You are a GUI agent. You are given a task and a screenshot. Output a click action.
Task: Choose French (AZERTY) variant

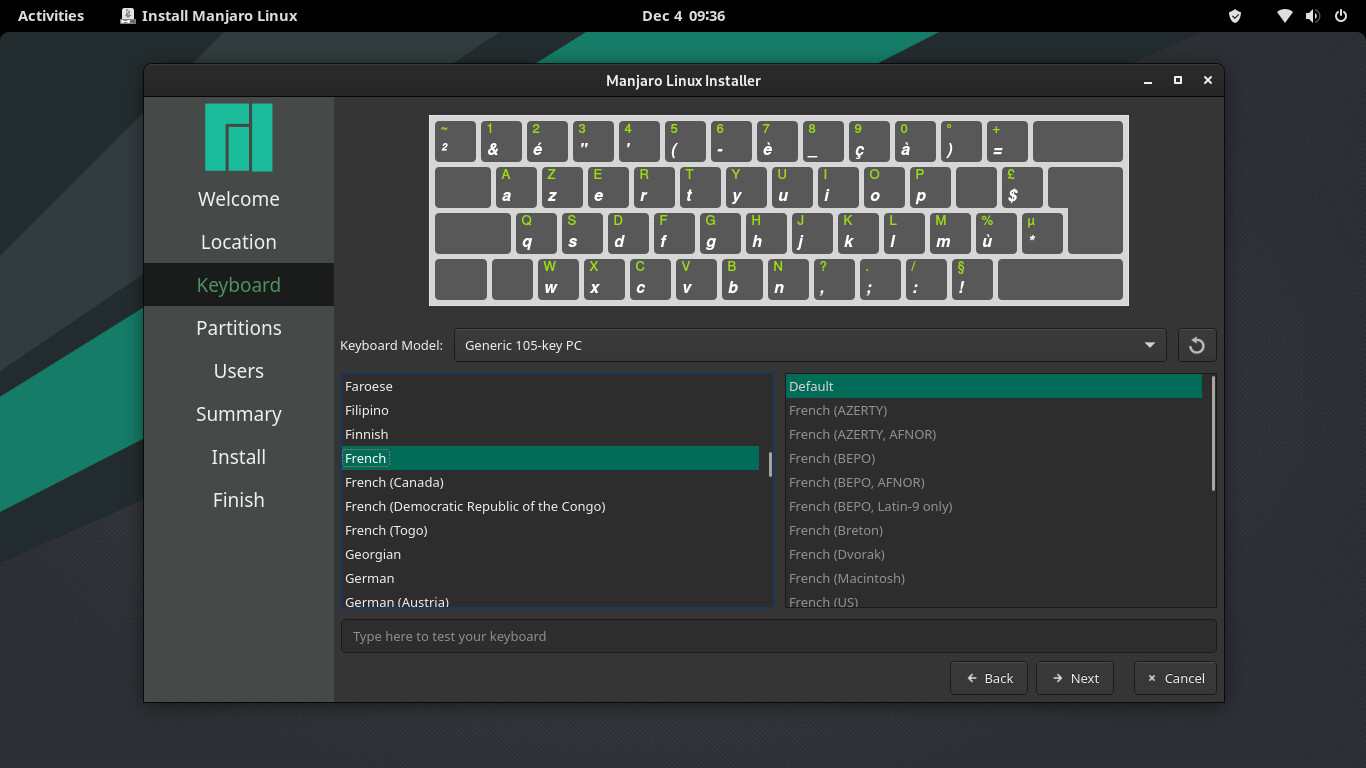coord(837,410)
